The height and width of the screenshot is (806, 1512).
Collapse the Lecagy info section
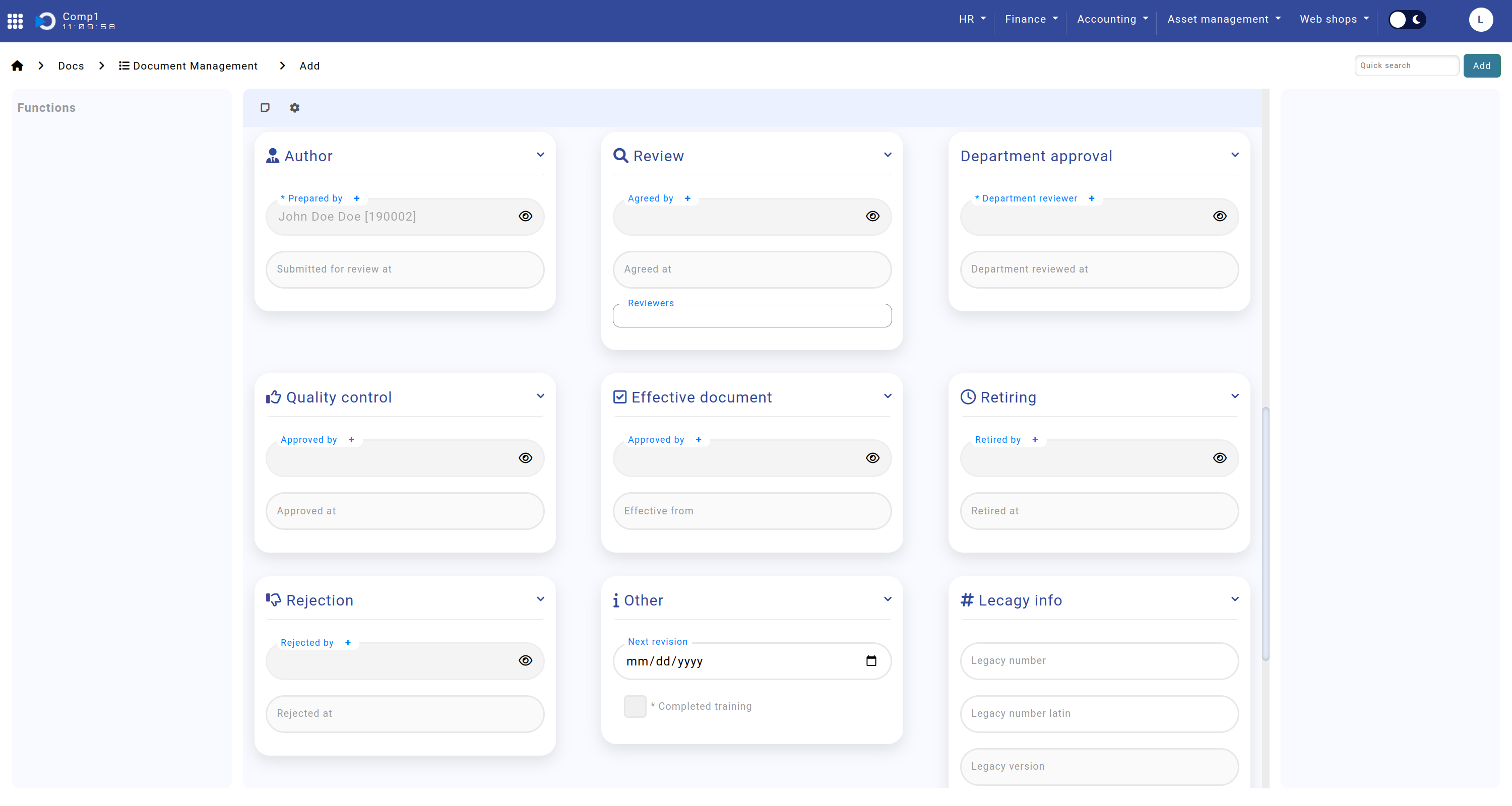(1234, 599)
